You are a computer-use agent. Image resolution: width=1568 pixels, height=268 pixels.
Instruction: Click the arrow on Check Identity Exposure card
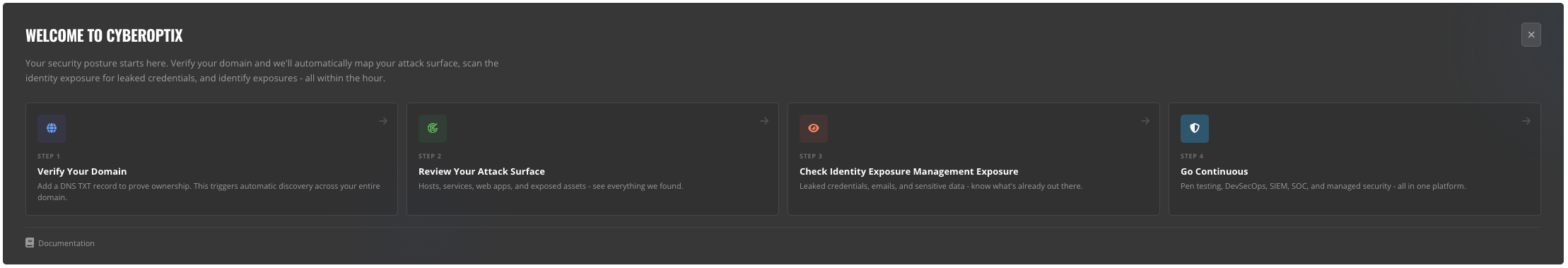(x=1145, y=121)
